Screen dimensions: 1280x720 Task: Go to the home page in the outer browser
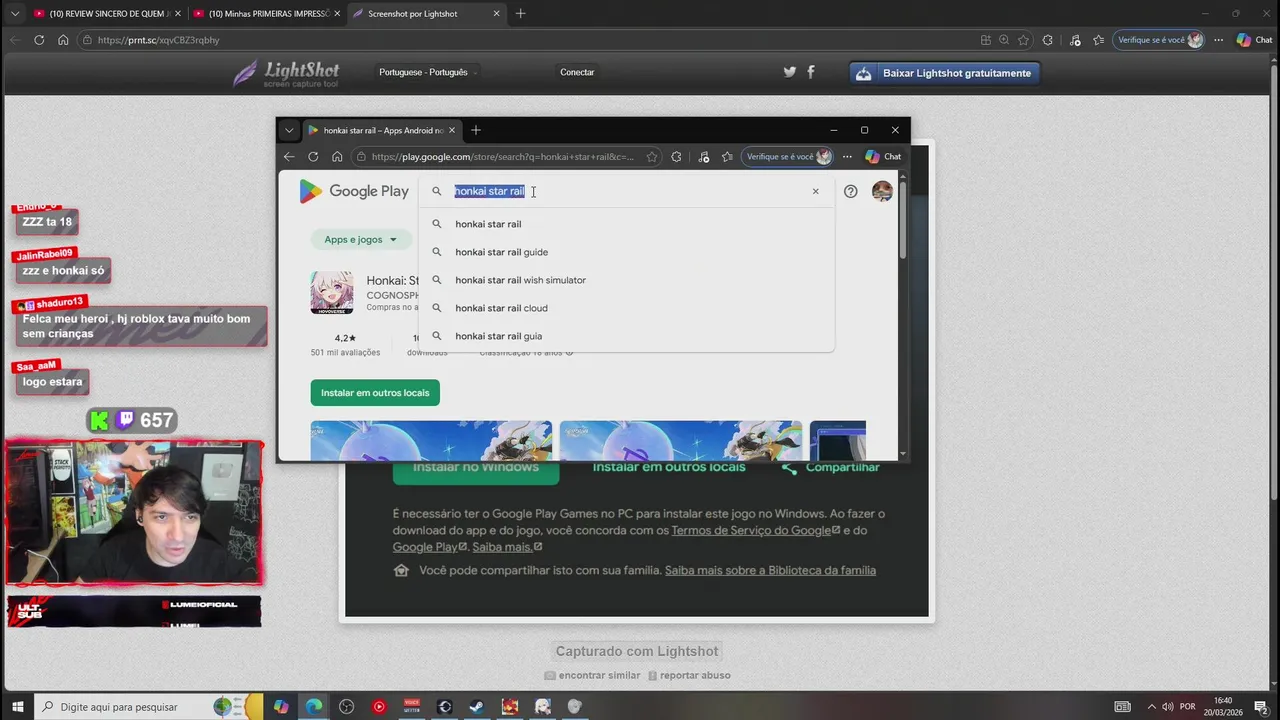click(63, 40)
